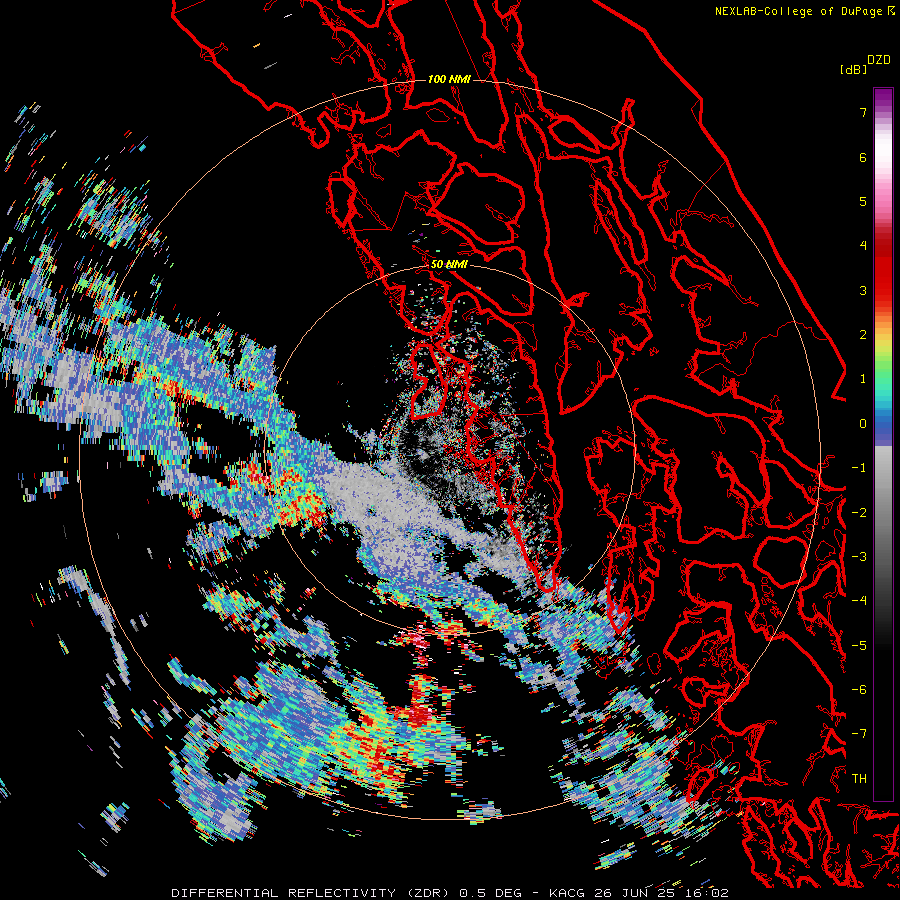Screen dimensions: 900x900
Task: Click the -6 value on color scale
Action: click(x=859, y=689)
